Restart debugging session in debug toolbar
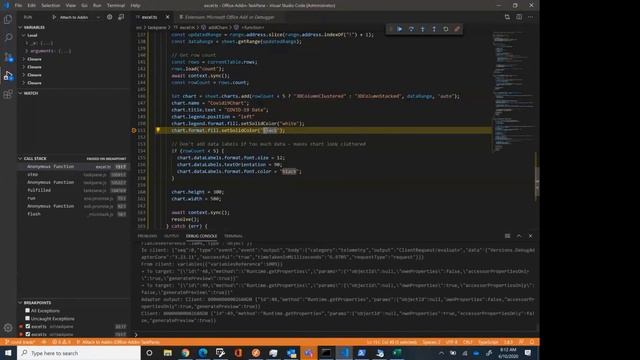 click(445, 29)
